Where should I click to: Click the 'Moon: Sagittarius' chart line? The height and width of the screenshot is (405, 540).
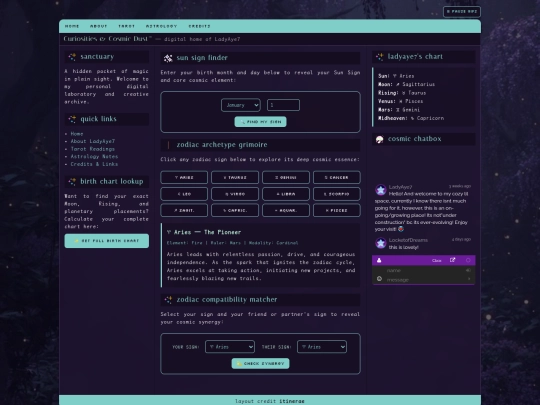click(406, 84)
